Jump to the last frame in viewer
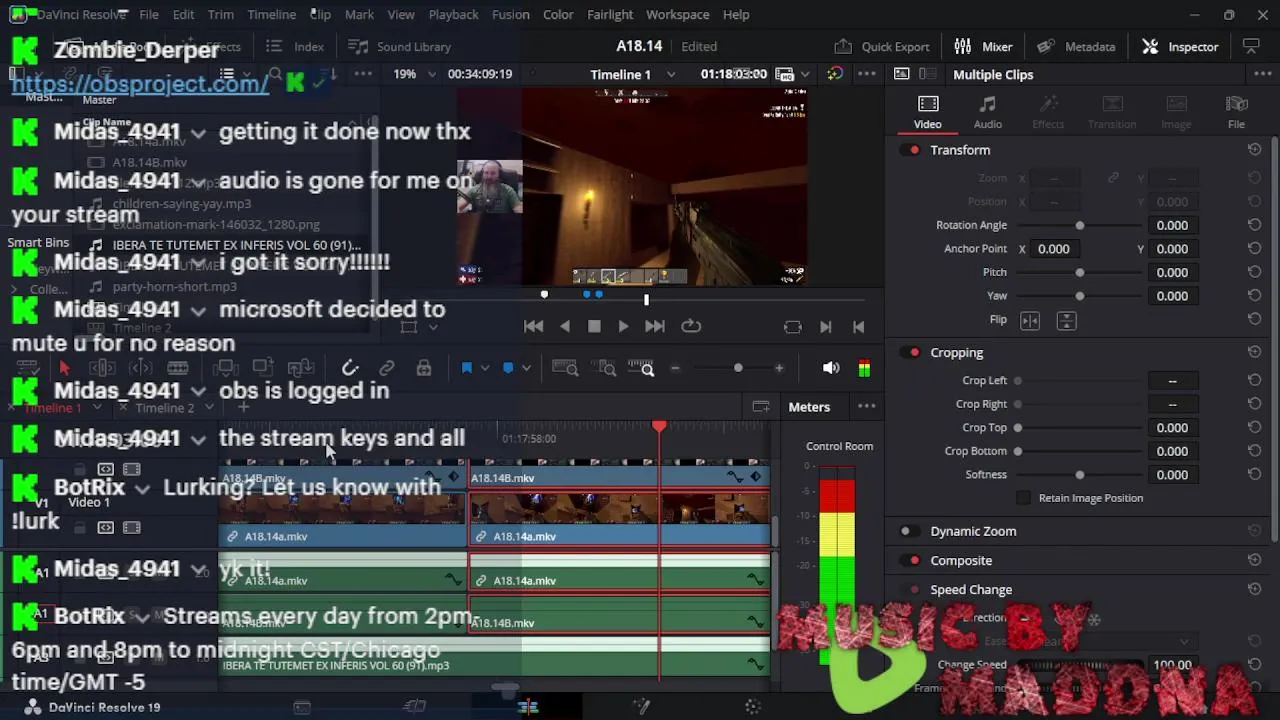 point(654,326)
